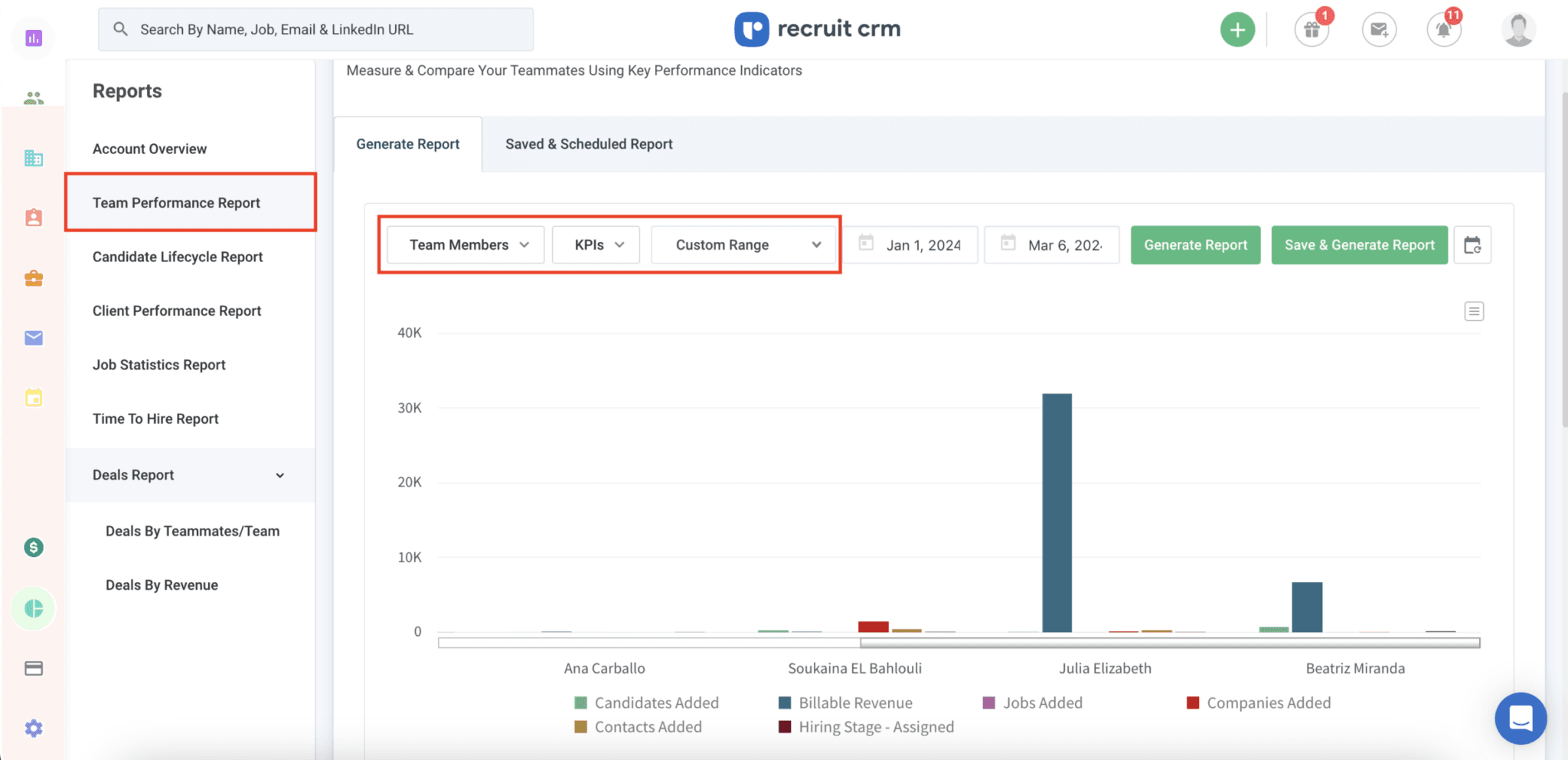Toggle Companies Added legend series

pos(1268,703)
